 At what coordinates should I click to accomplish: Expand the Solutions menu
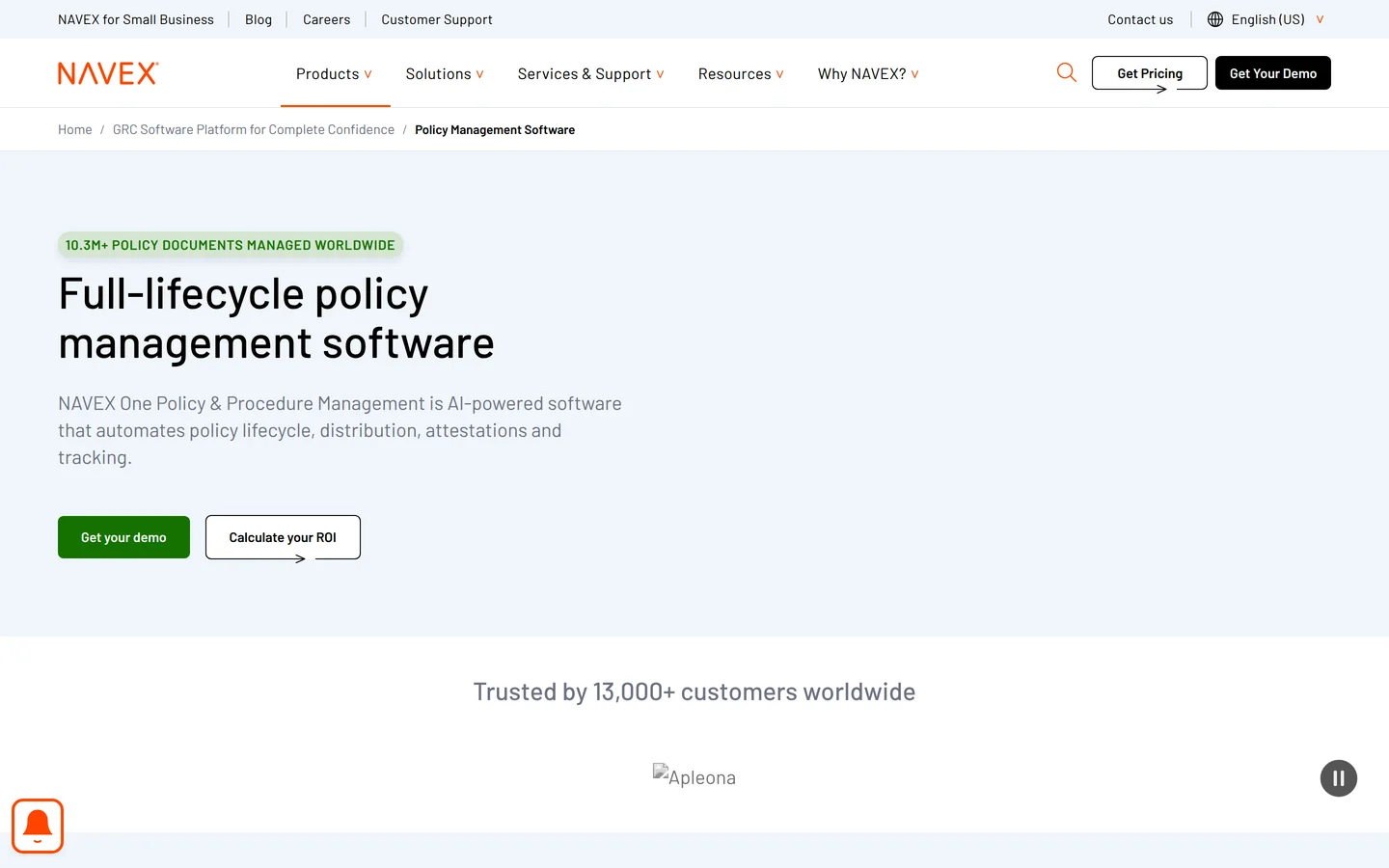pyautogui.click(x=445, y=73)
